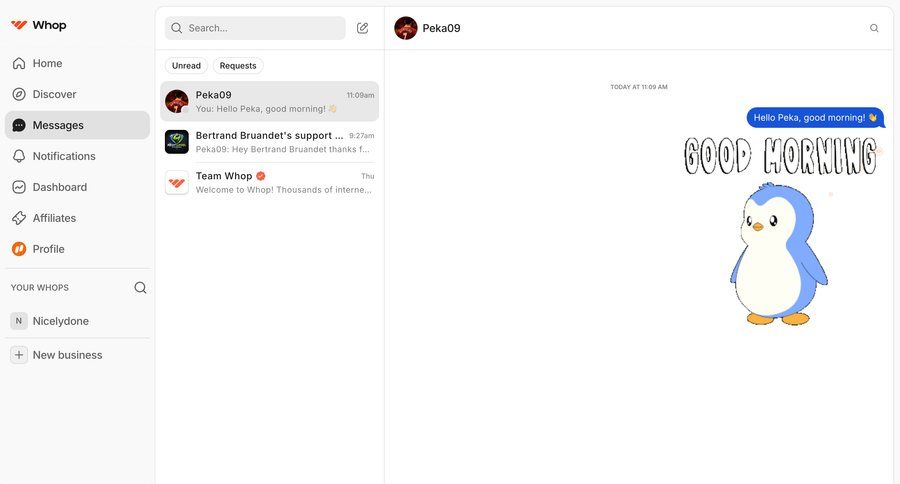Click the Whop logo icon
This screenshot has width=900, height=484.
click(x=19, y=25)
